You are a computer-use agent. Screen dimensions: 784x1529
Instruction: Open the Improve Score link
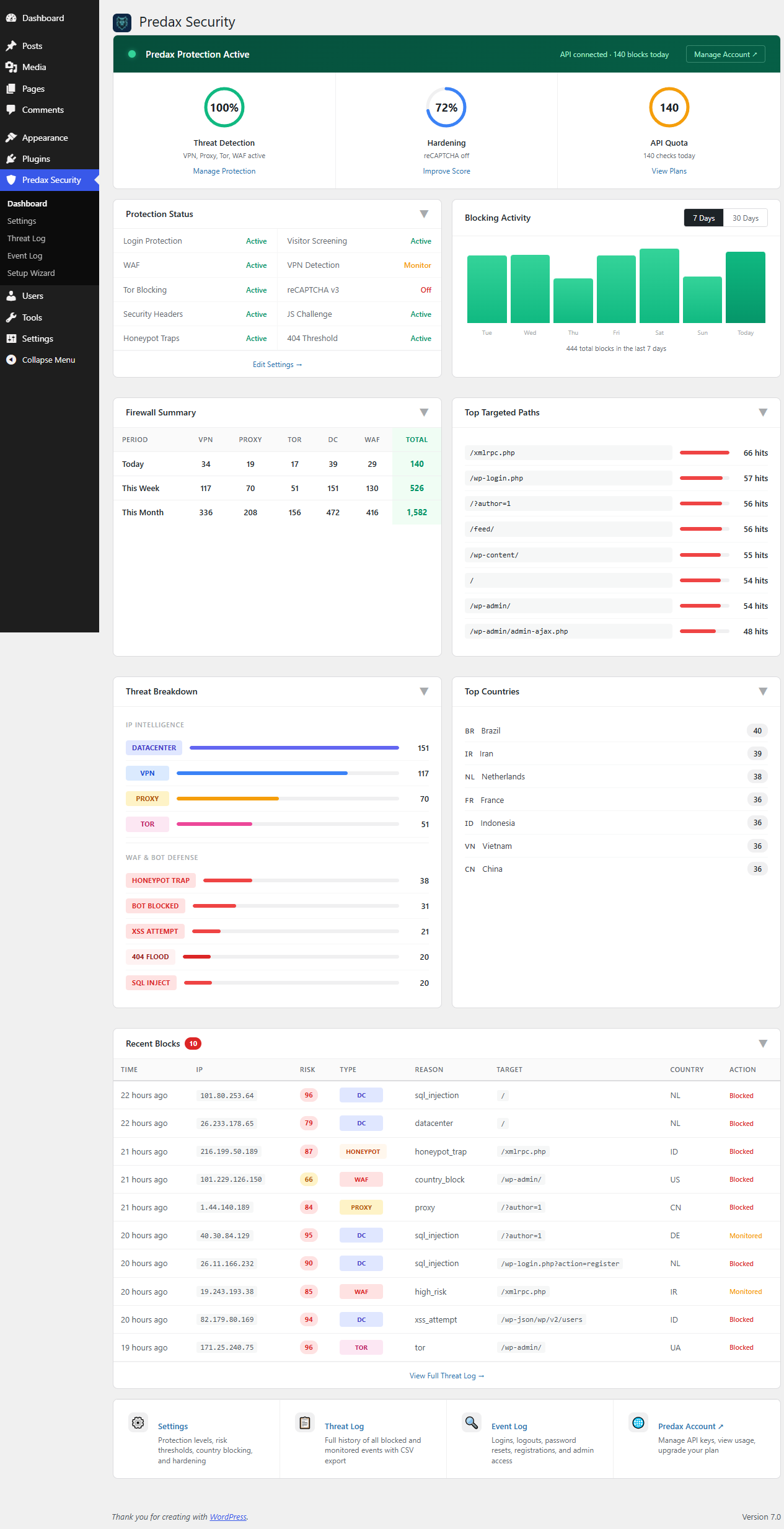[446, 171]
